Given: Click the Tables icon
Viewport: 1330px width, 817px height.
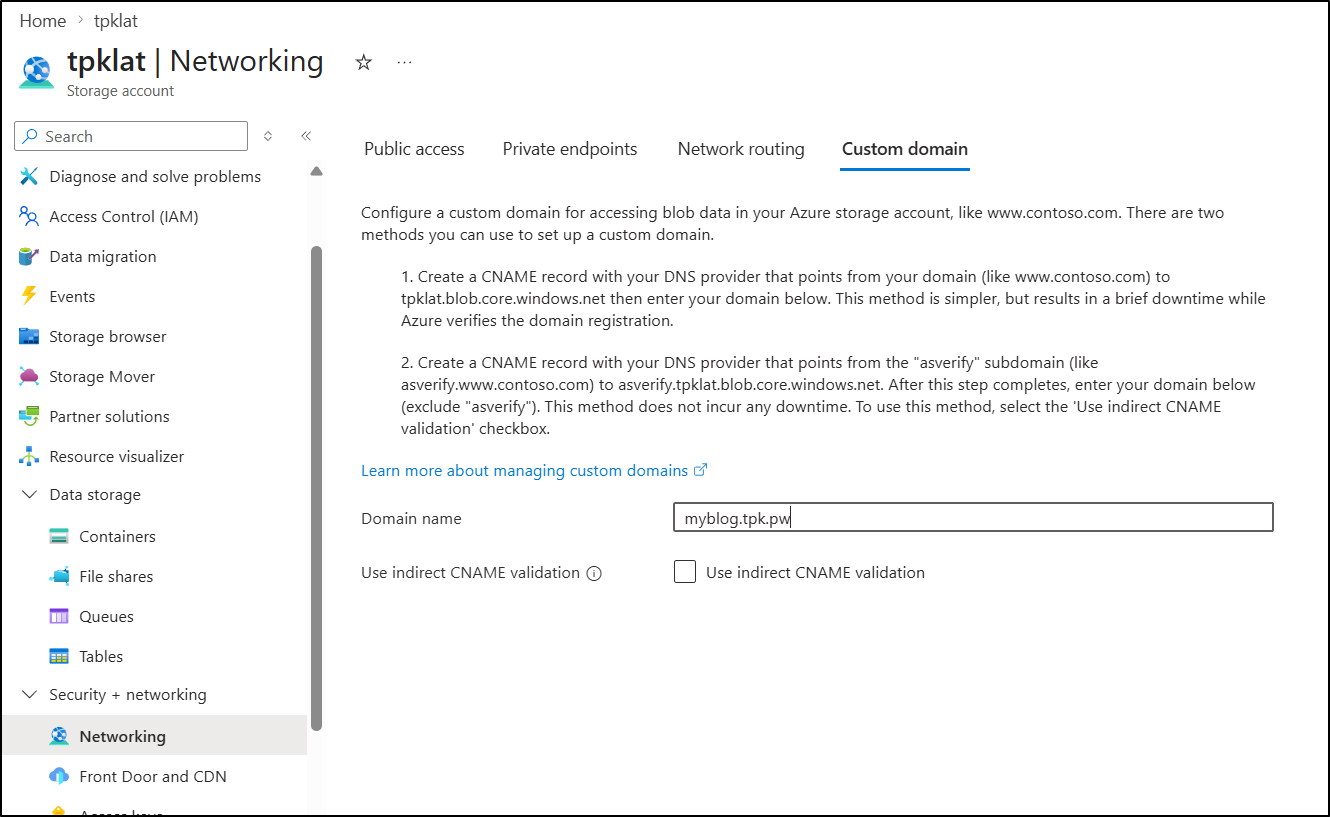Looking at the screenshot, I should click(x=59, y=656).
